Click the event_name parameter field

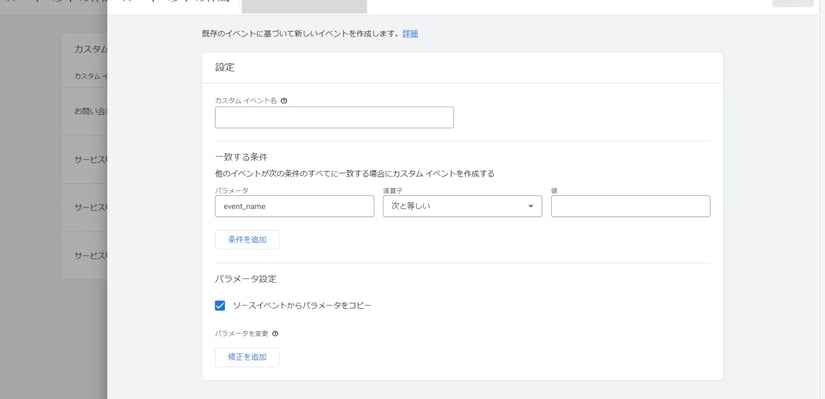pyautogui.click(x=295, y=206)
